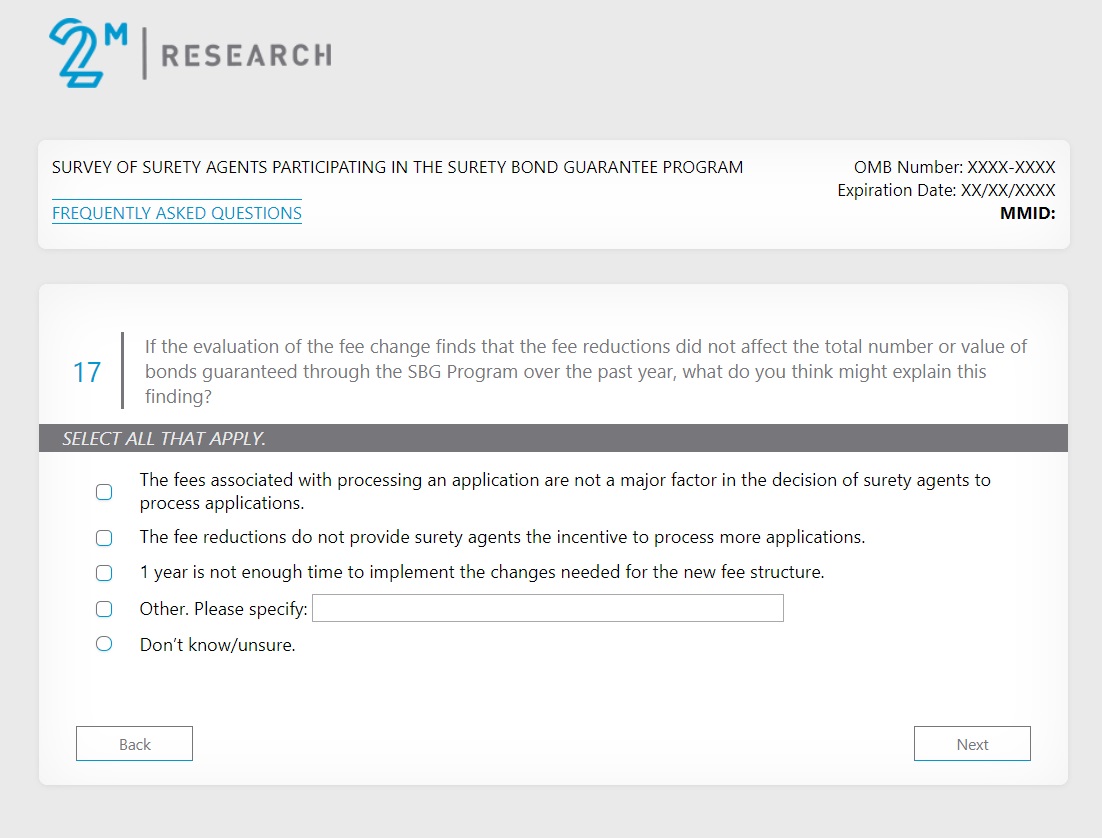Click the '1 year is not enough time' label
This screenshot has width=1102, height=838.
(481, 573)
